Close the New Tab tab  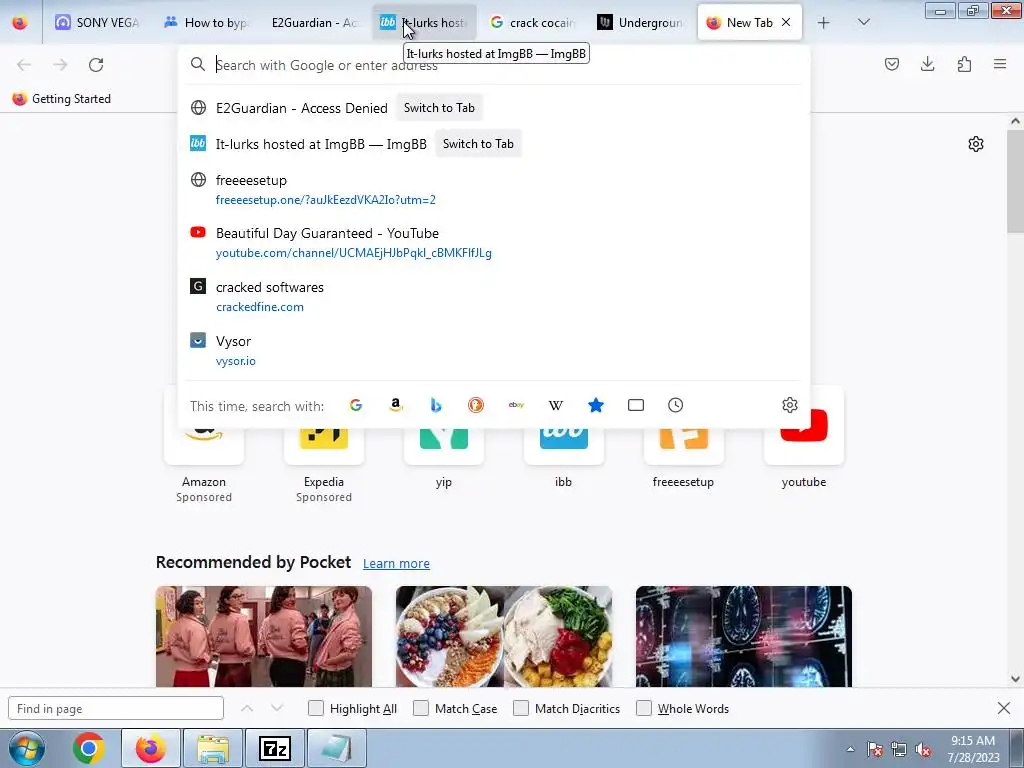pyautogui.click(x=786, y=22)
